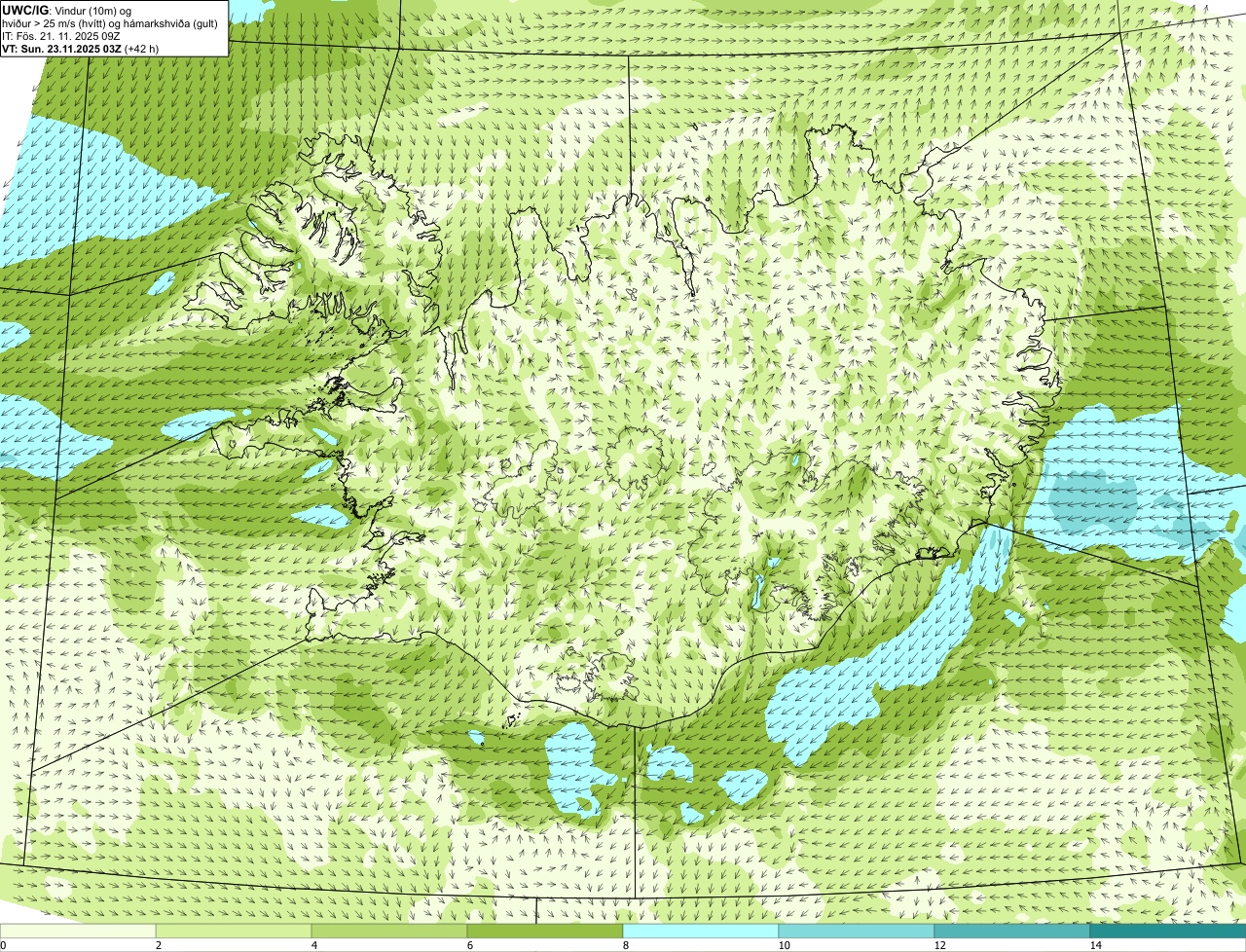Click the 12–14 m/s teal legend swatch

1012,932
